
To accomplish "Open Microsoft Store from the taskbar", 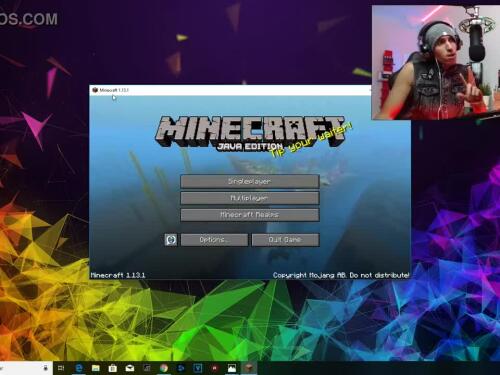I will point(113,368).
